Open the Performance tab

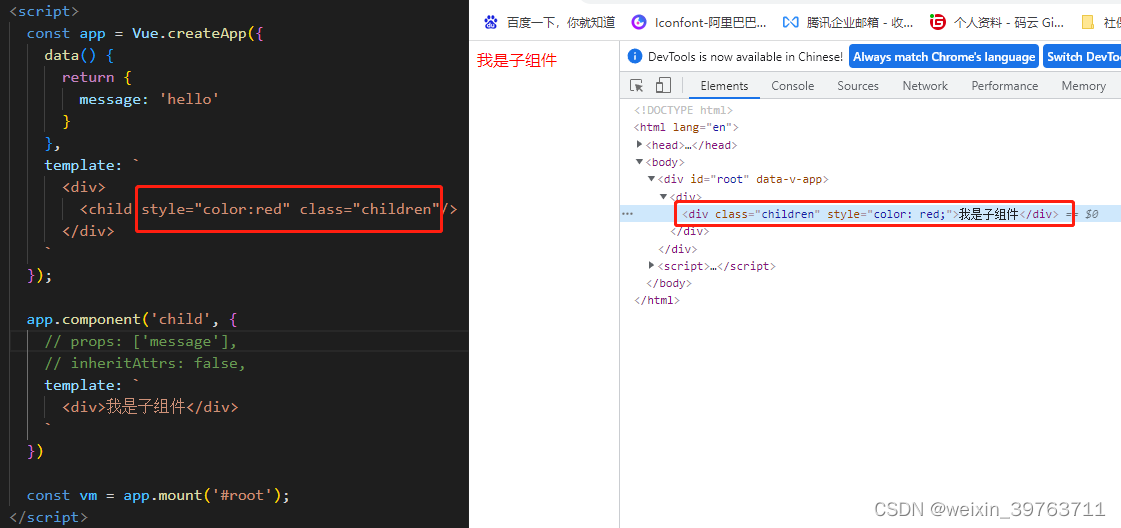tap(1004, 86)
